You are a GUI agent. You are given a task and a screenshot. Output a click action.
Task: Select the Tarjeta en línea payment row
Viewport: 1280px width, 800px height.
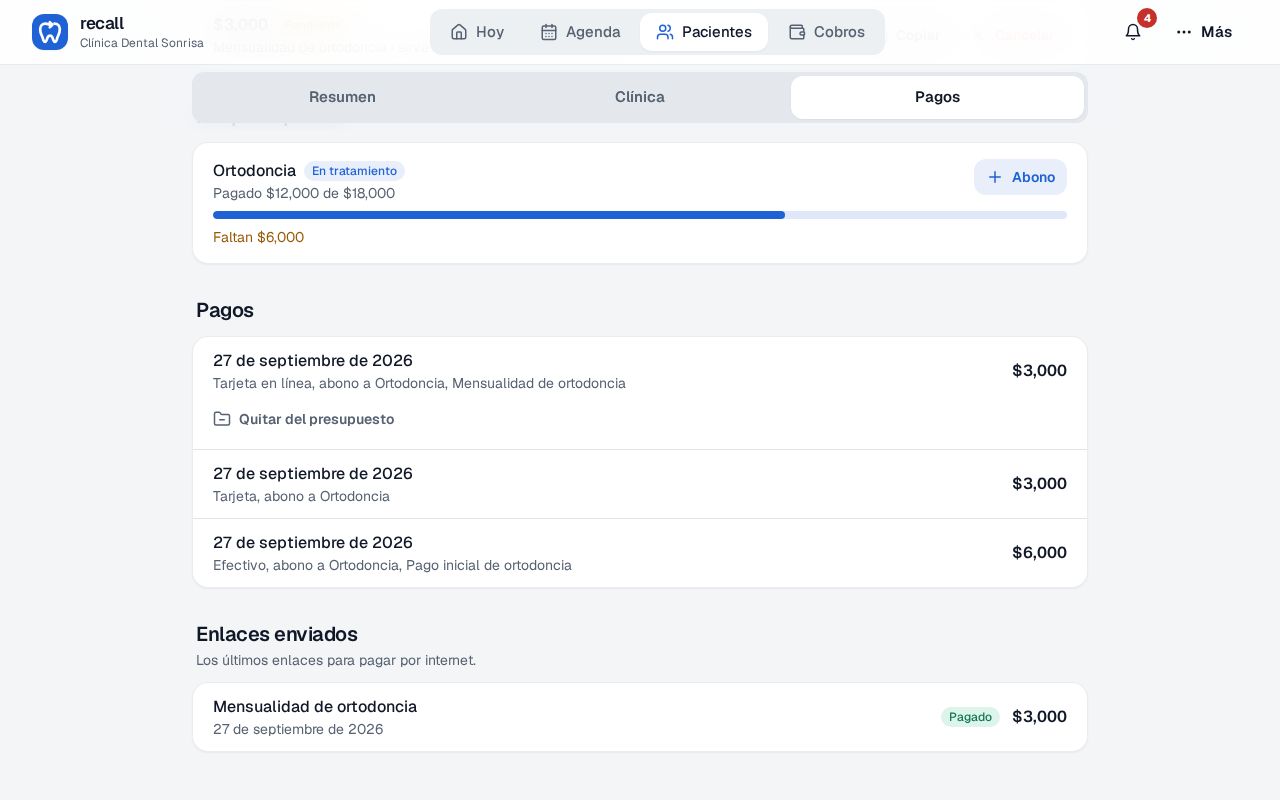pos(640,393)
